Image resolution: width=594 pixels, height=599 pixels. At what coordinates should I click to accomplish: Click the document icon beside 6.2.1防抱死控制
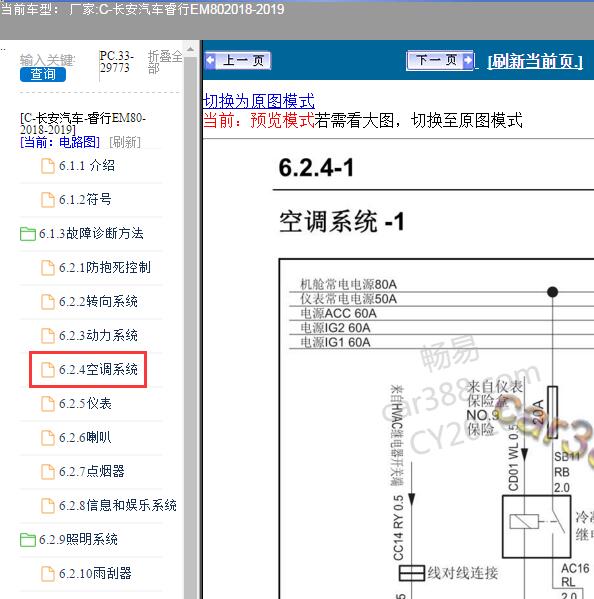[x=48, y=267]
